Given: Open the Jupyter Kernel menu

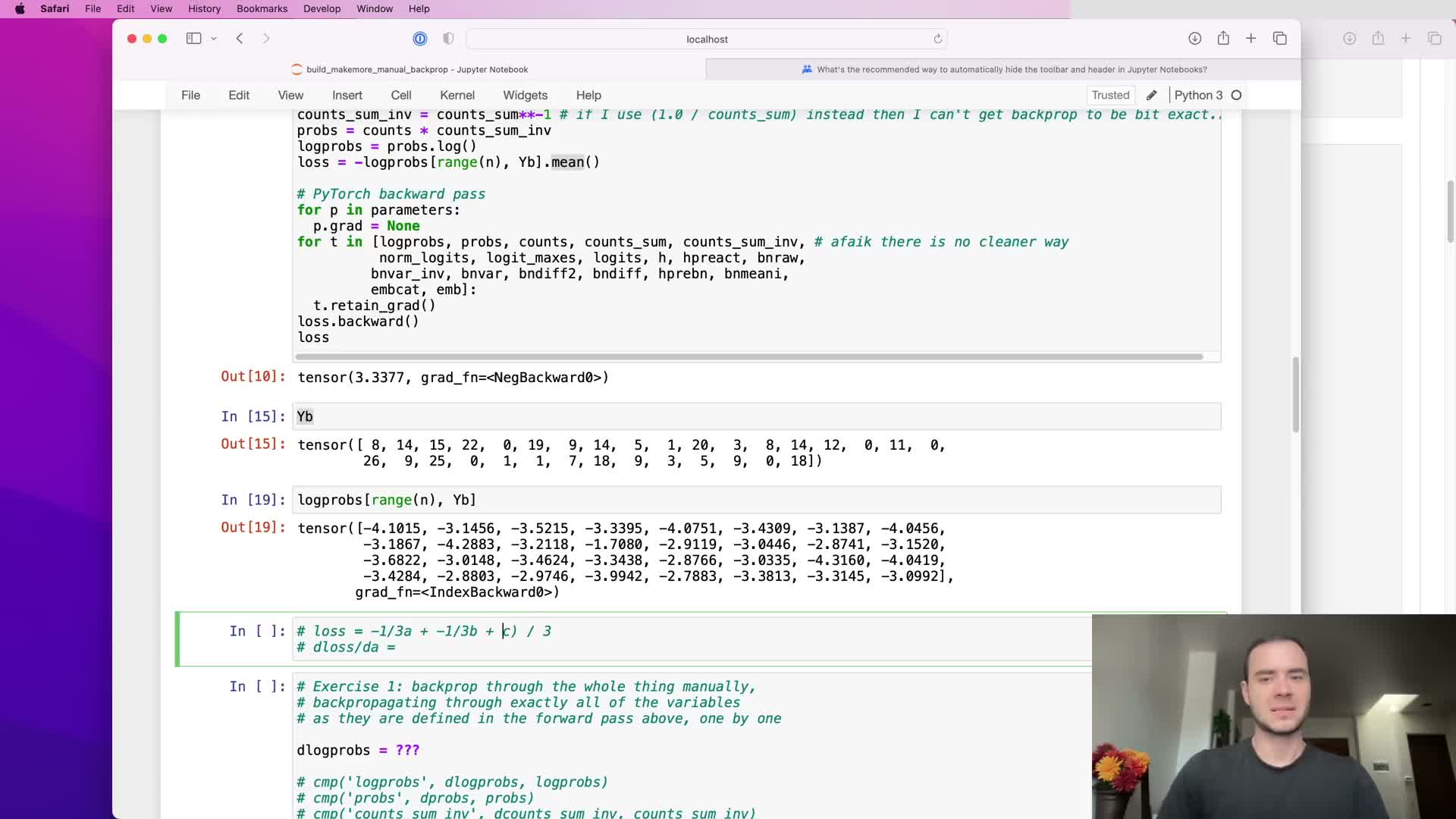Looking at the screenshot, I should [x=457, y=95].
